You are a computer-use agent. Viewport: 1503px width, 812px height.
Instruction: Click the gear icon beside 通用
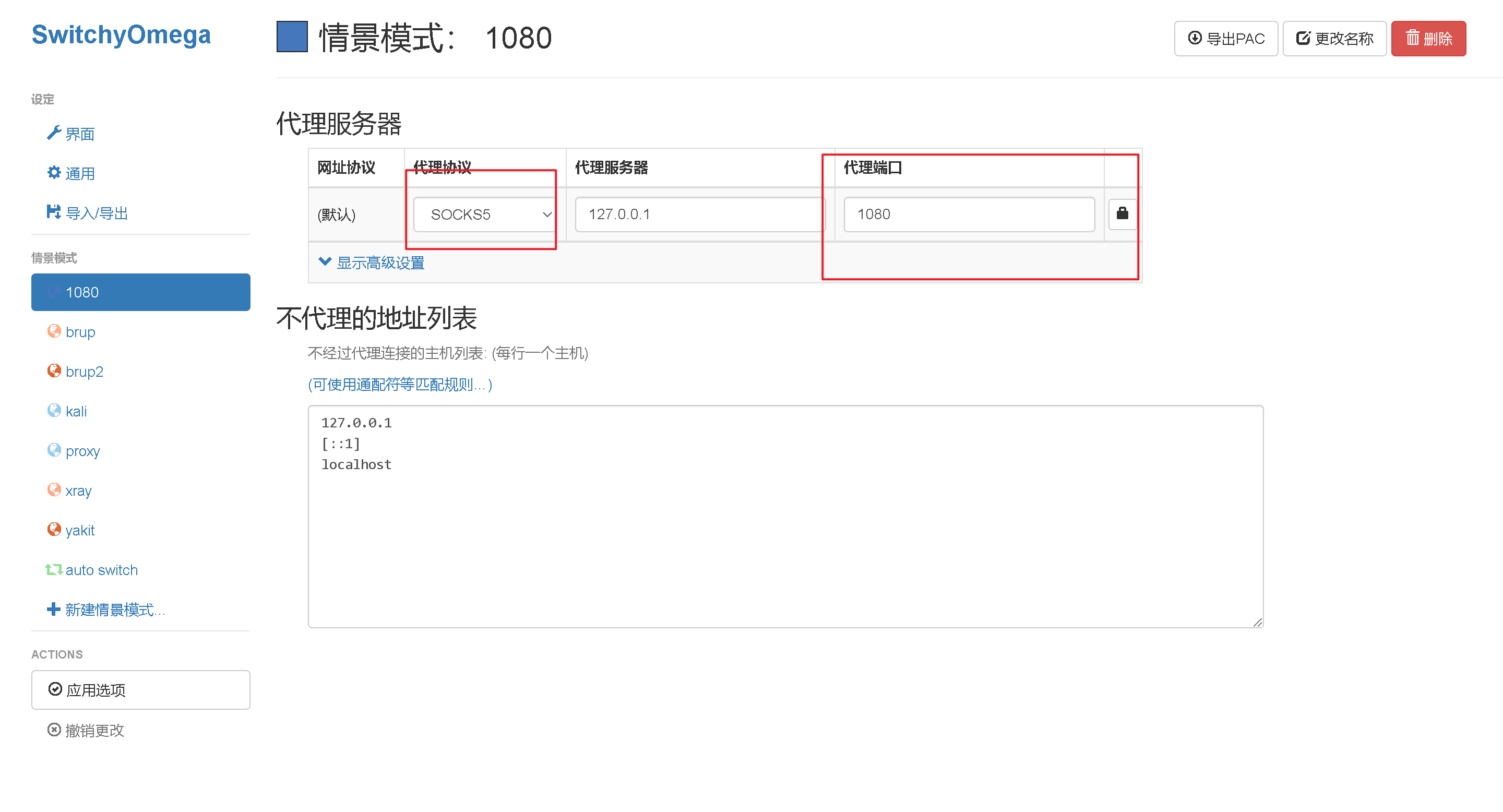pos(54,173)
